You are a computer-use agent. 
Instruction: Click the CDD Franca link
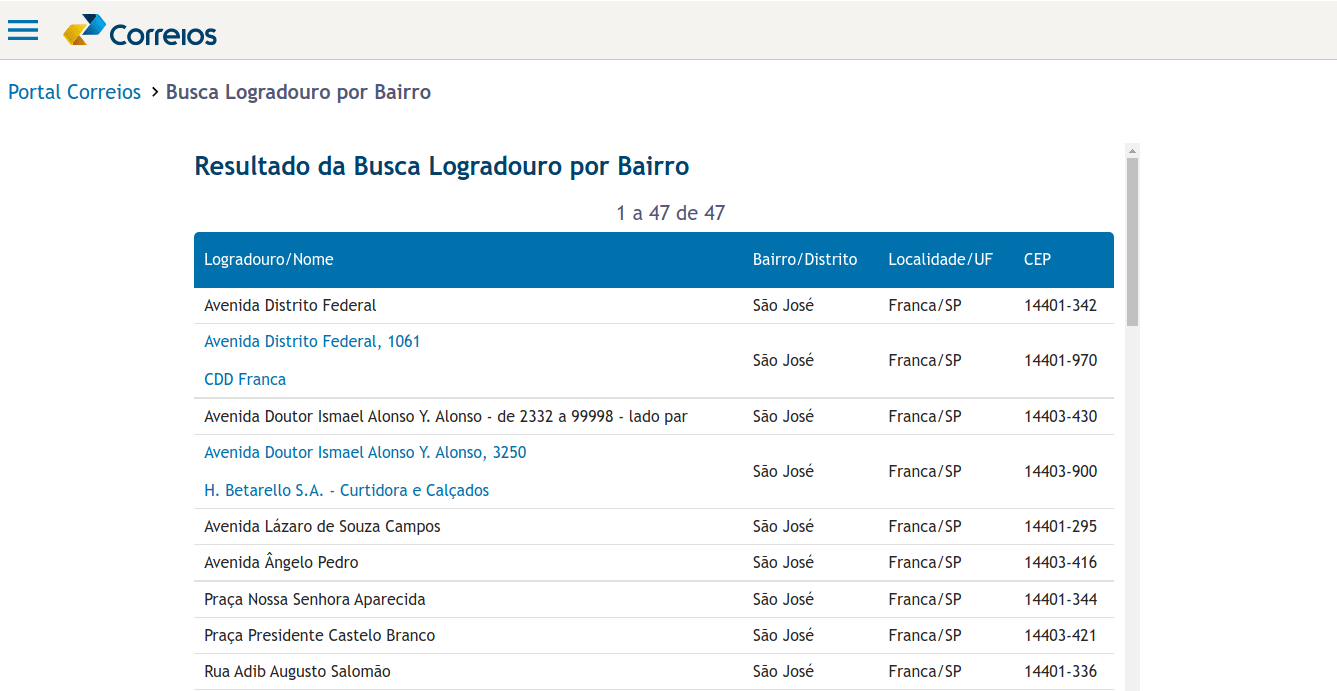point(245,380)
